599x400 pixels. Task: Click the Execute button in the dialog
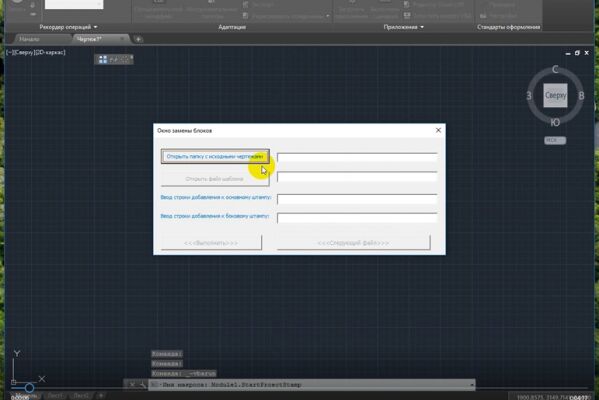tap(211, 243)
